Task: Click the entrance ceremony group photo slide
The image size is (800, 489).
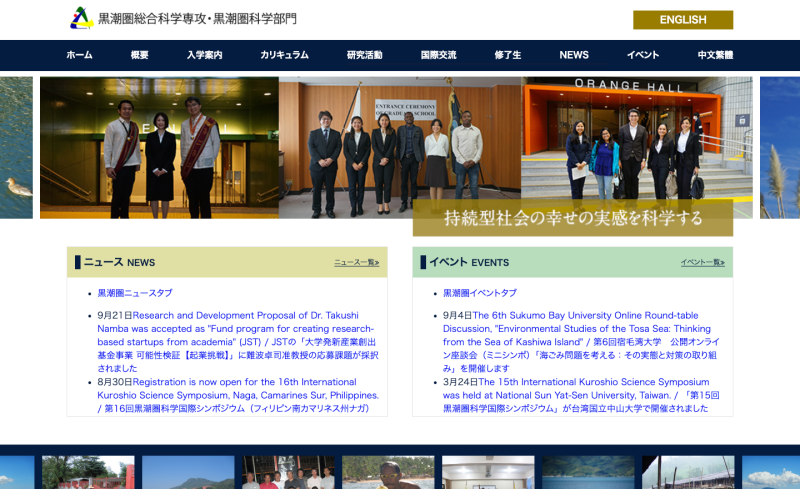Action: [x=399, y=148]
